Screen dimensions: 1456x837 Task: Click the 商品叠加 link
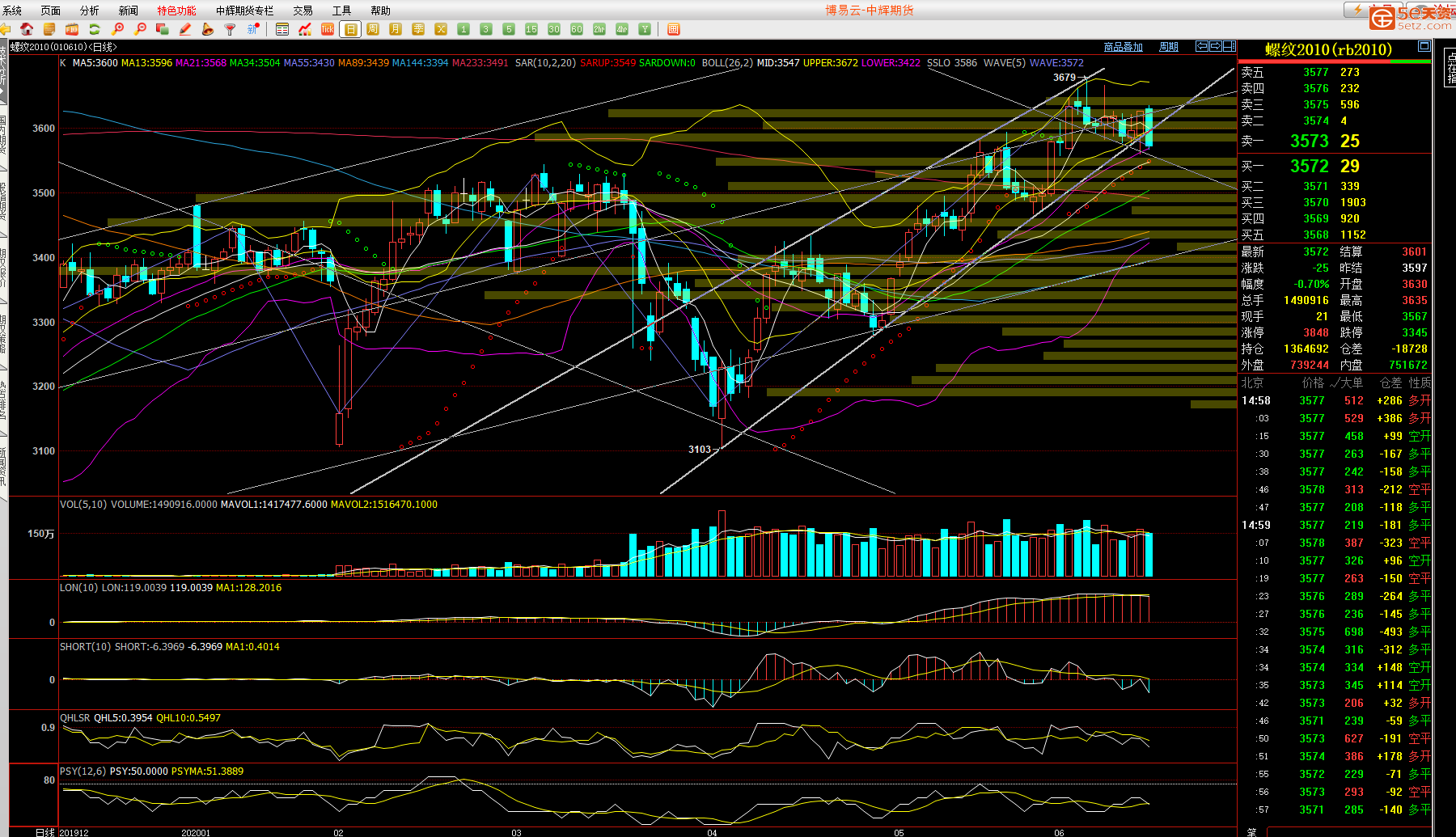1124,47
